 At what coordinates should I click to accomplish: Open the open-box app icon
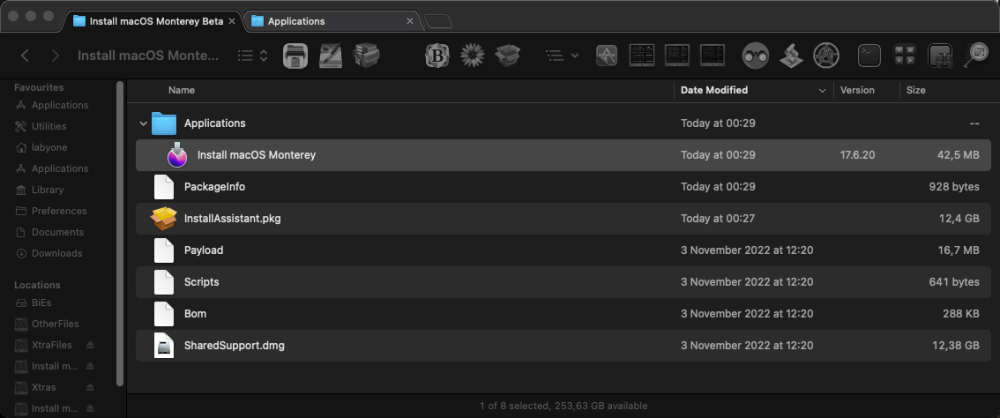coord(508,56)
